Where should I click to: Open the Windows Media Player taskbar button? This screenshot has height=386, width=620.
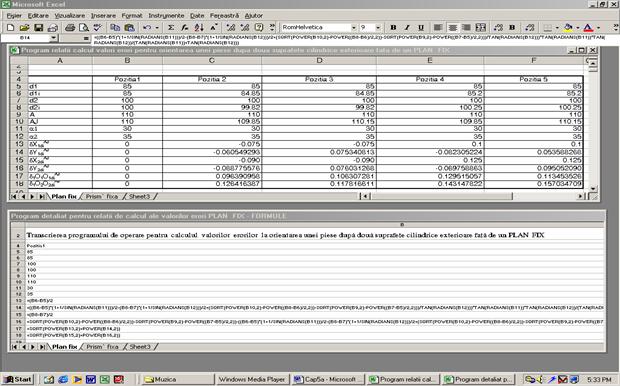252,379
